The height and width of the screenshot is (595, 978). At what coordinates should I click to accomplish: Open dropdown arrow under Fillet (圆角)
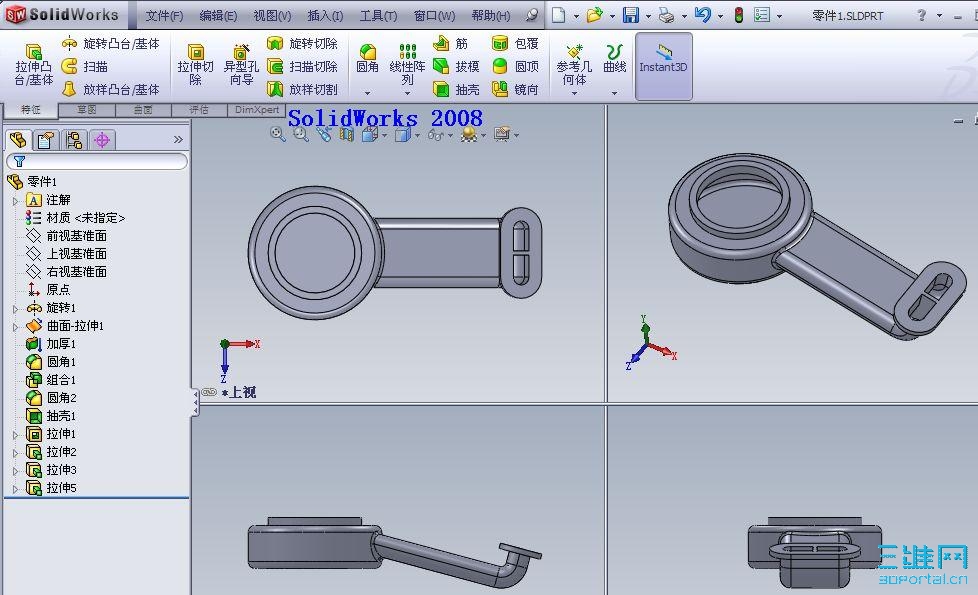pyautogui.click(x=367, y=93)
